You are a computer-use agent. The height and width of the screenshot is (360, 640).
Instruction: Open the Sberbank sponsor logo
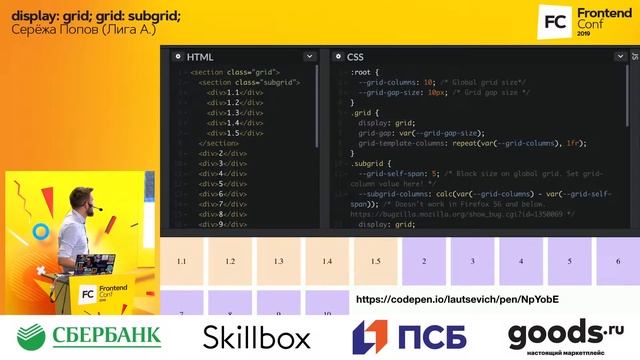point(89,336)
